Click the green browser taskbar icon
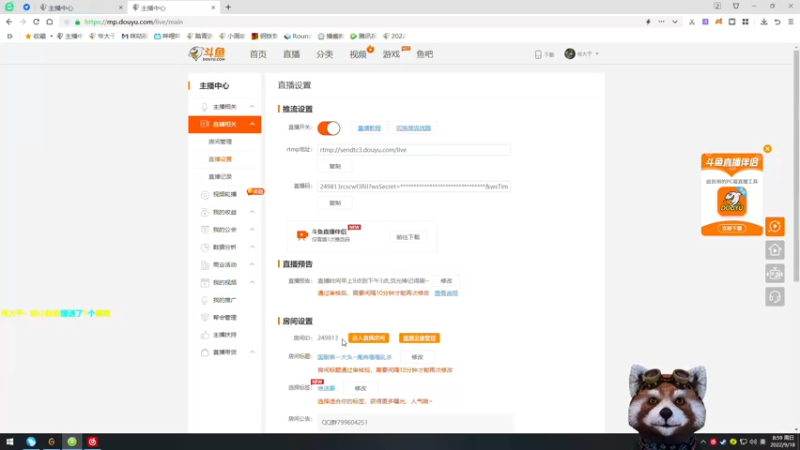 point(72,442)
